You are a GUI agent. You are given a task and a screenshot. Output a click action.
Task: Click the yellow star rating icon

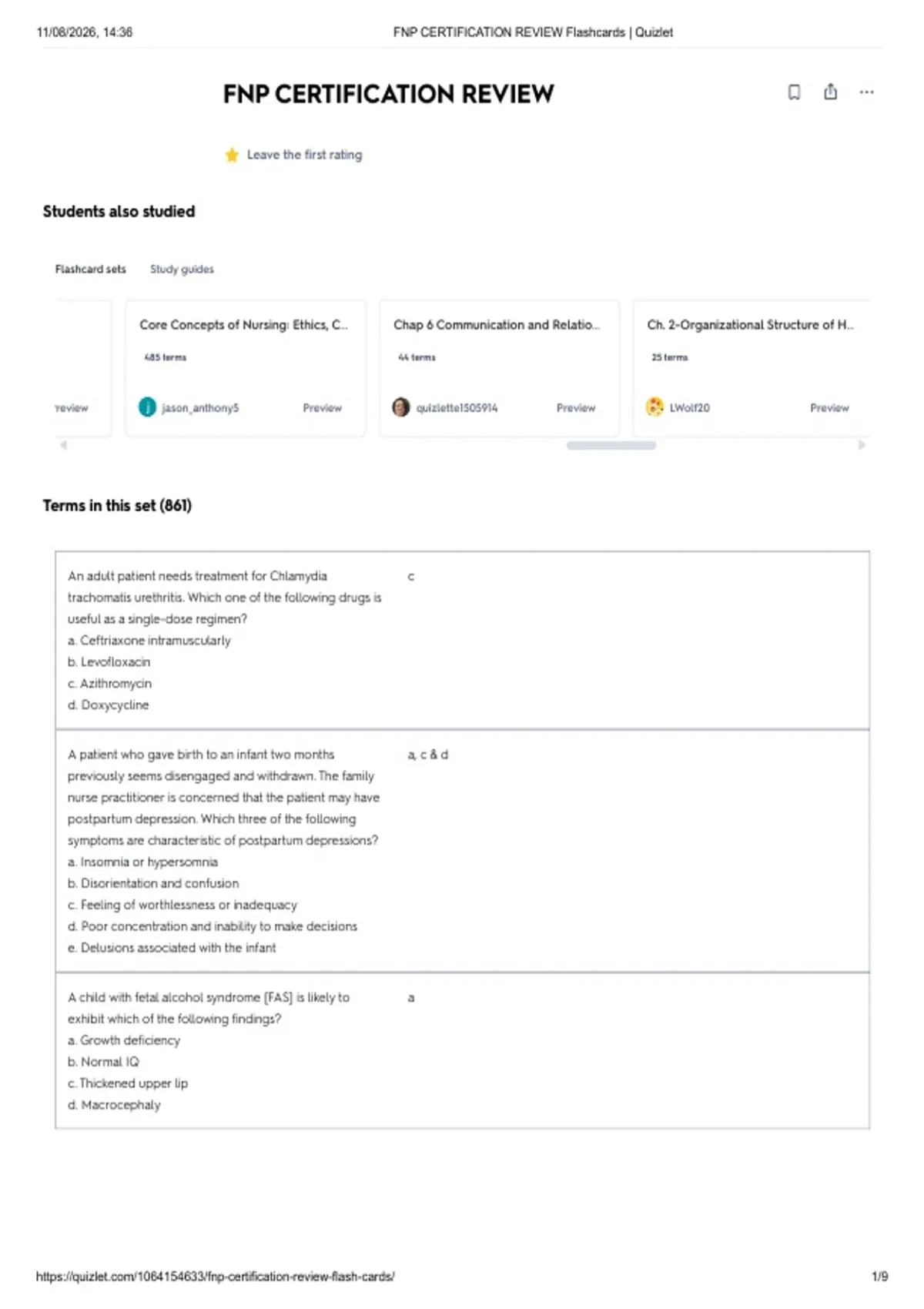coord(232,155)
